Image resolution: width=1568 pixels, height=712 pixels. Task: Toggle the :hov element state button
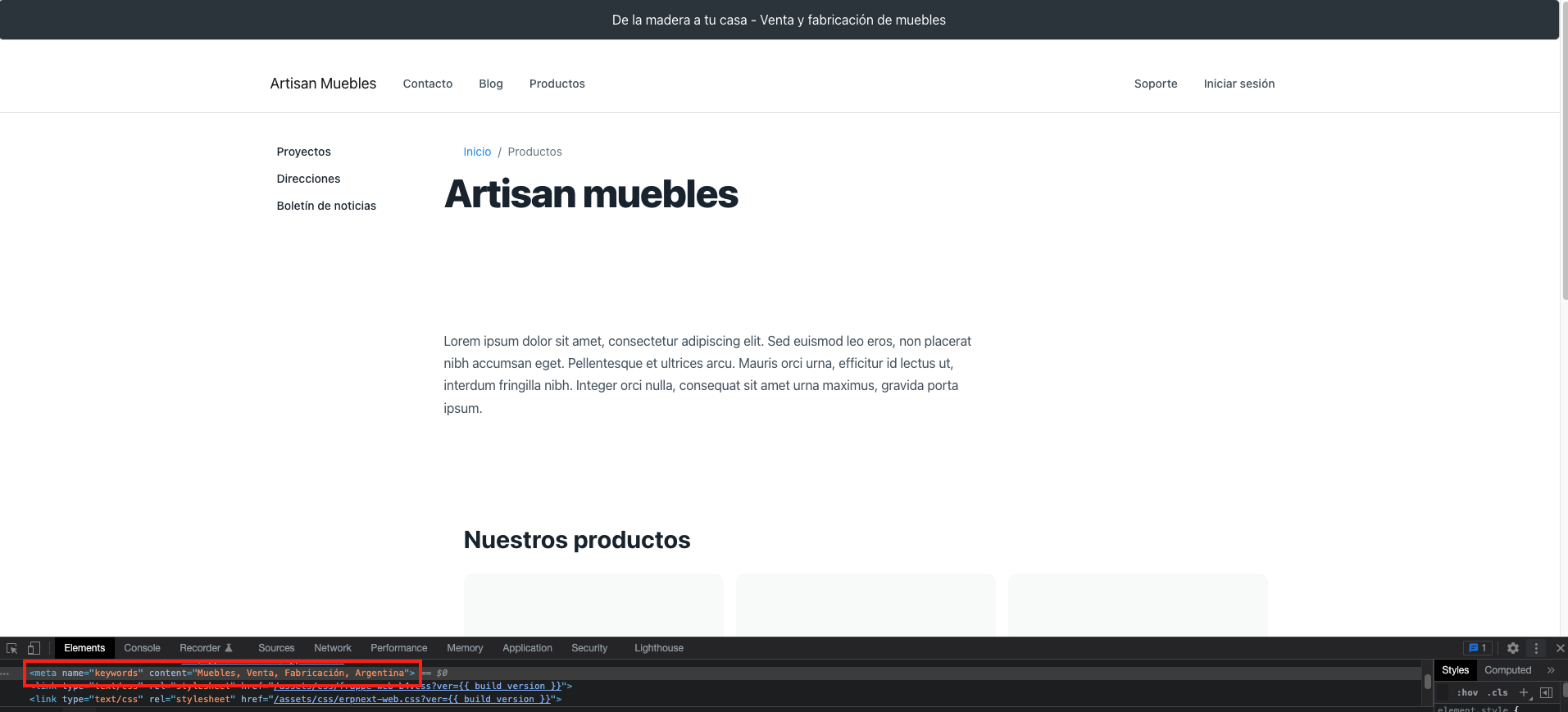click(x=1467, y=692)
